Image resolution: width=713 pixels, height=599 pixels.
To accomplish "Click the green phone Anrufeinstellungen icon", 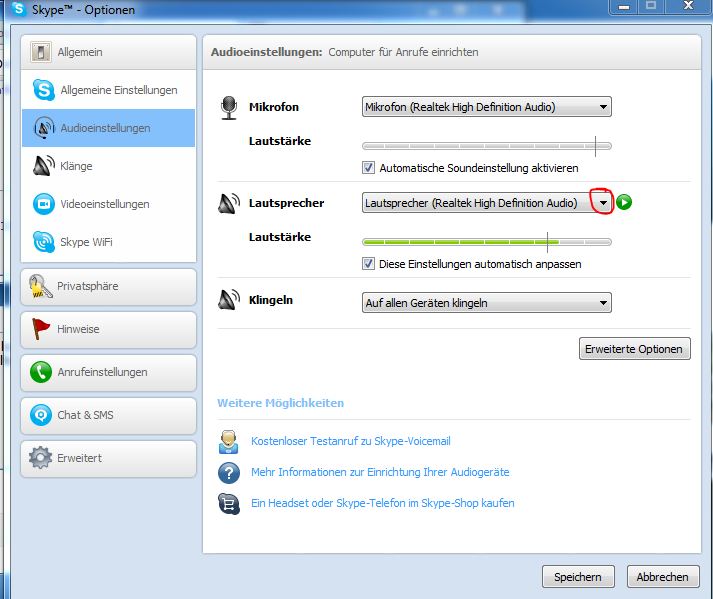I will [x=41, y=372].
